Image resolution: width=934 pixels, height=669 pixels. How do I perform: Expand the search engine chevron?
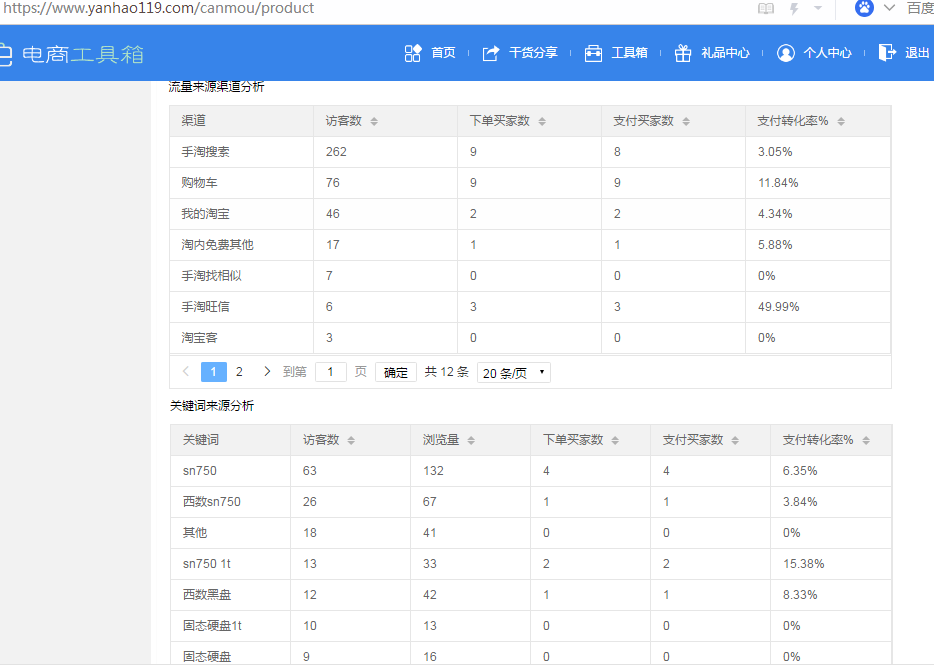pyautogui.click(x=889, y=8)
